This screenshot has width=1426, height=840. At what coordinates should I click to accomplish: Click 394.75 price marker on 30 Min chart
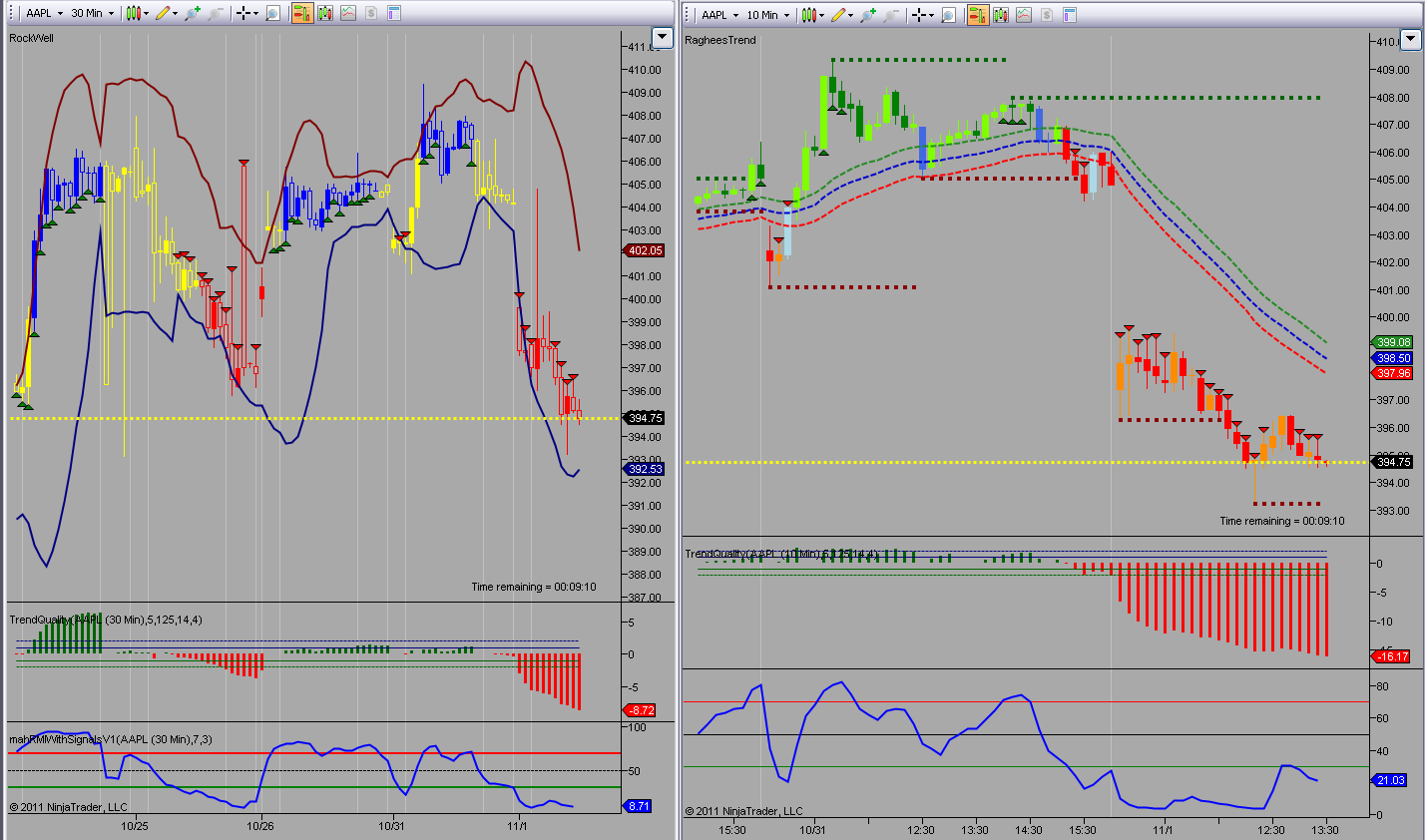(645, 418)
